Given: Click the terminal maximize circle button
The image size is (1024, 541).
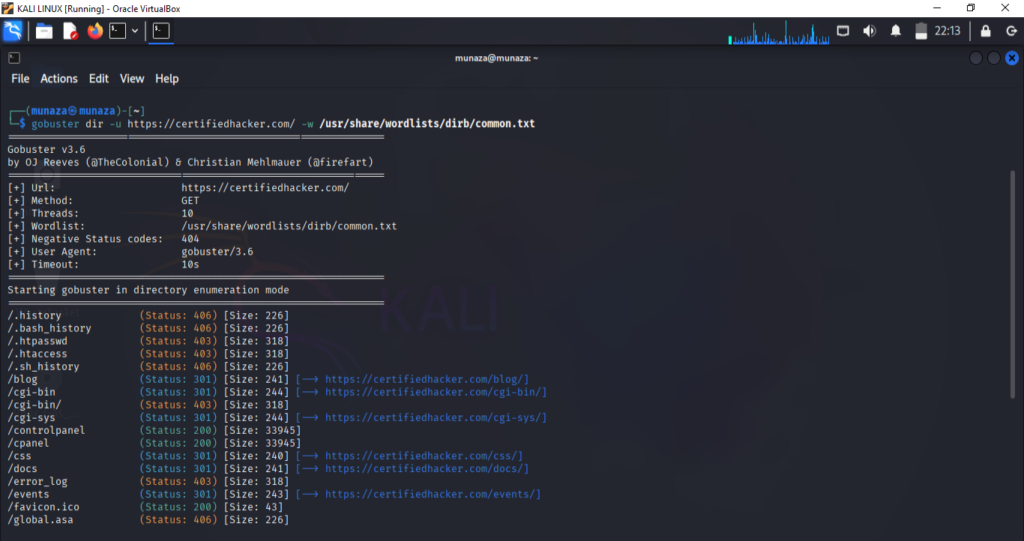Looking at the screenshot, I should point(994,58).
